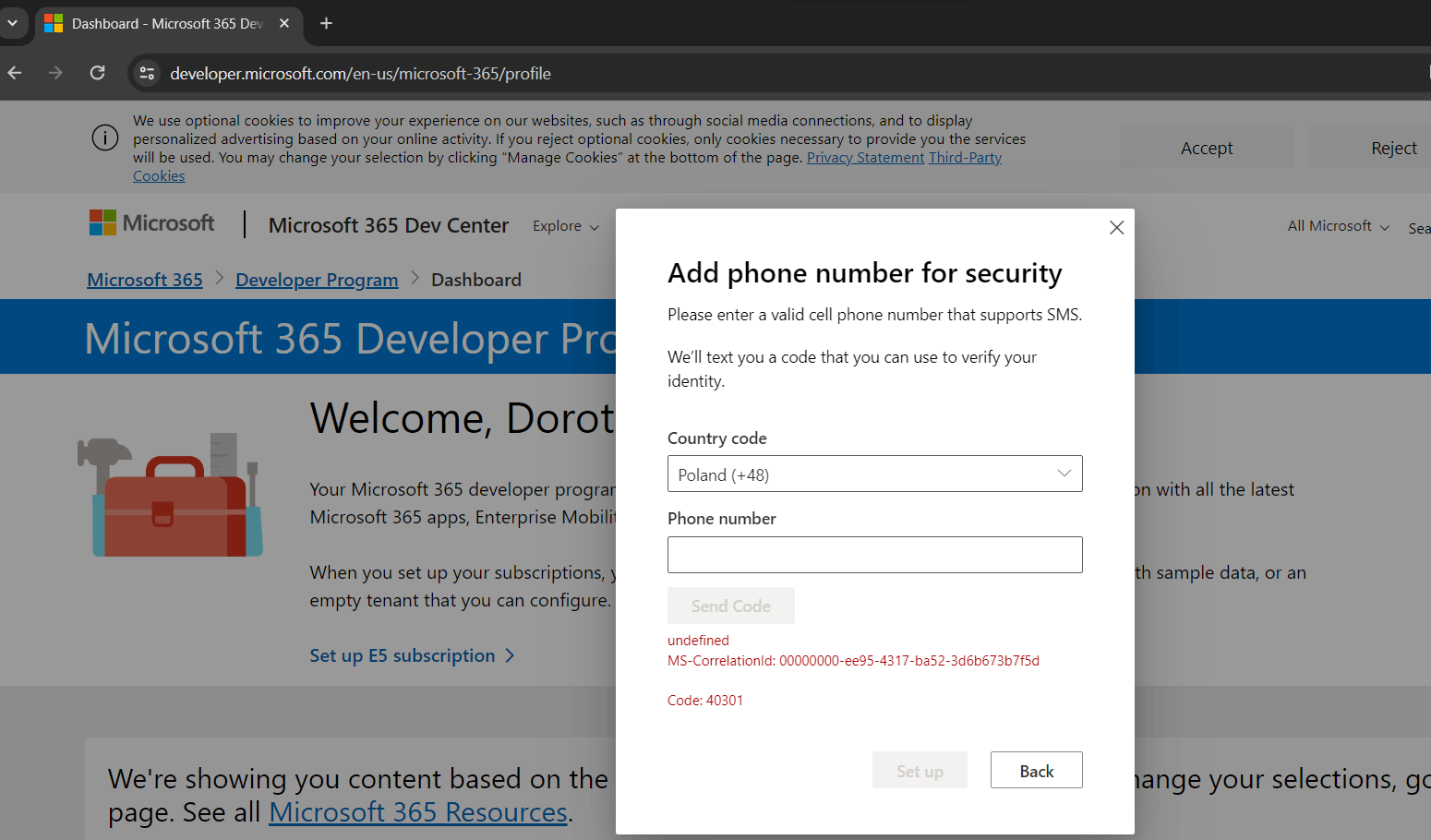Image resolution: width=1431 pixels, height=840 pixels.
Task: Click the Microsoft logo
Action: [151, 222]
